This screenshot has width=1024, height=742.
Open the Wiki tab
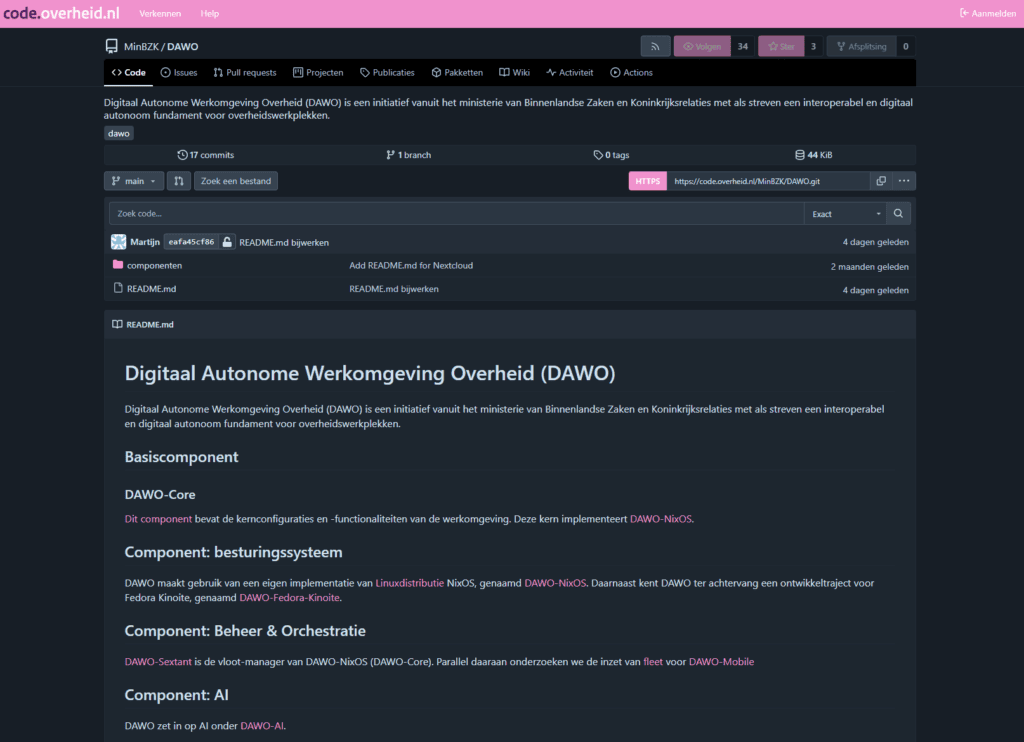[x=515, y=73]
